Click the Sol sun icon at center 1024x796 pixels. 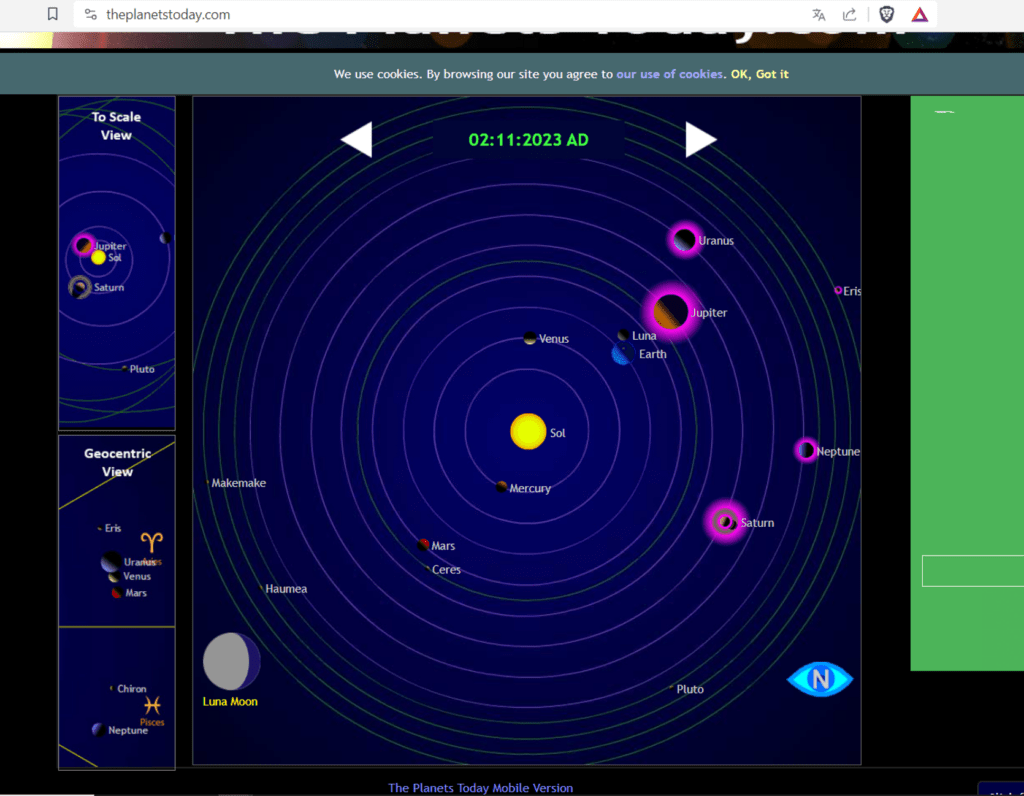click(528, 432)
